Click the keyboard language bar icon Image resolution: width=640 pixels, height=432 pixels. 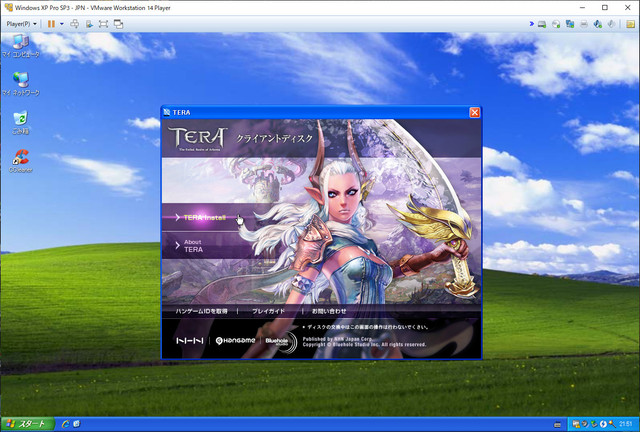(x=558, y=424)
